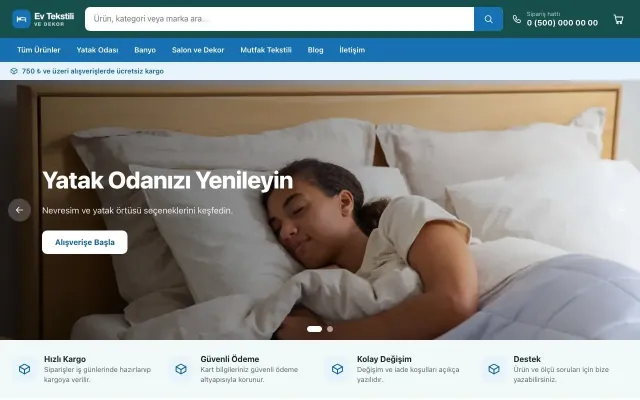Click the Destek box icon

click(494, 369)
